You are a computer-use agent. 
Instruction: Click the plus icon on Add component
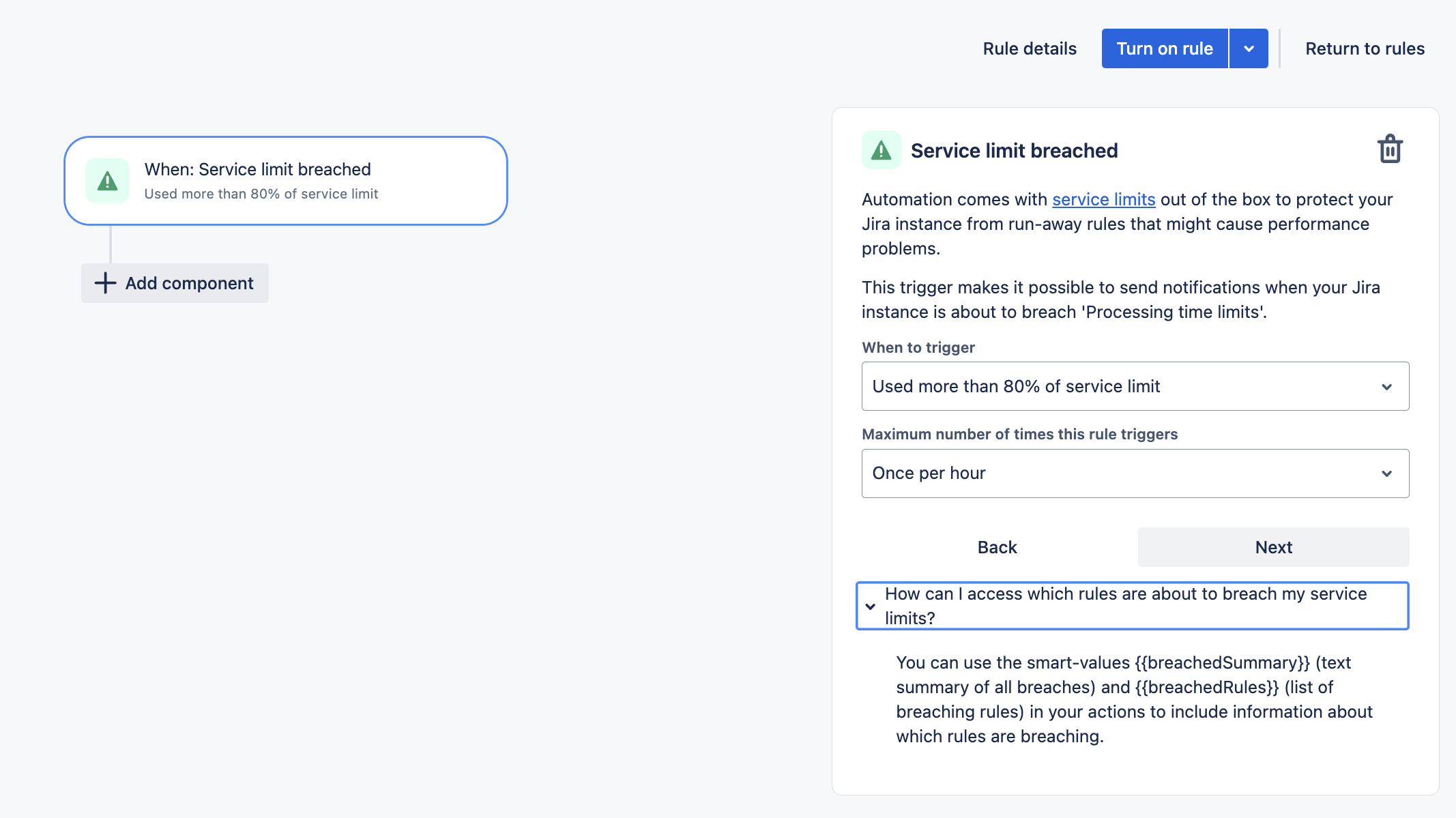(105, 283)
